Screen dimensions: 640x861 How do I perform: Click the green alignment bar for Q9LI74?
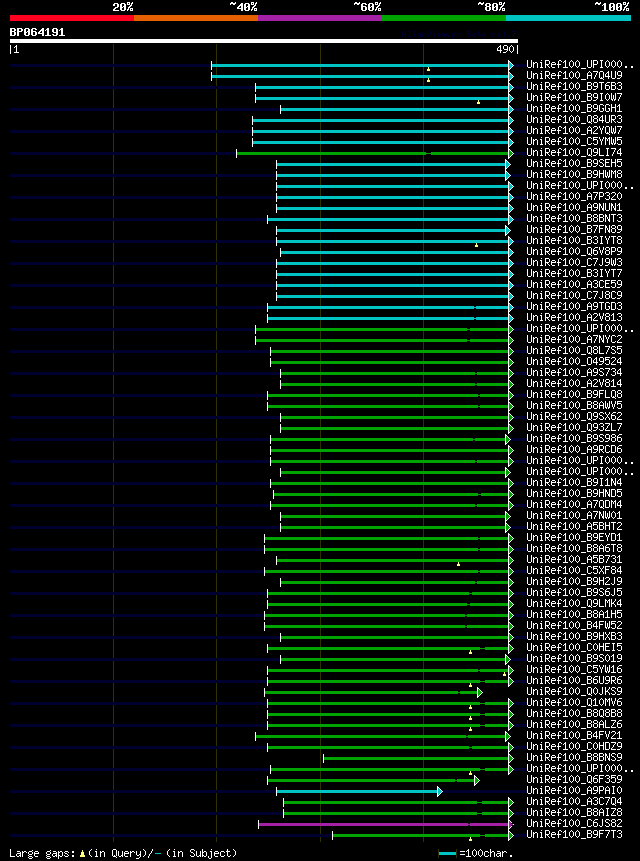[x=373, y=153]
